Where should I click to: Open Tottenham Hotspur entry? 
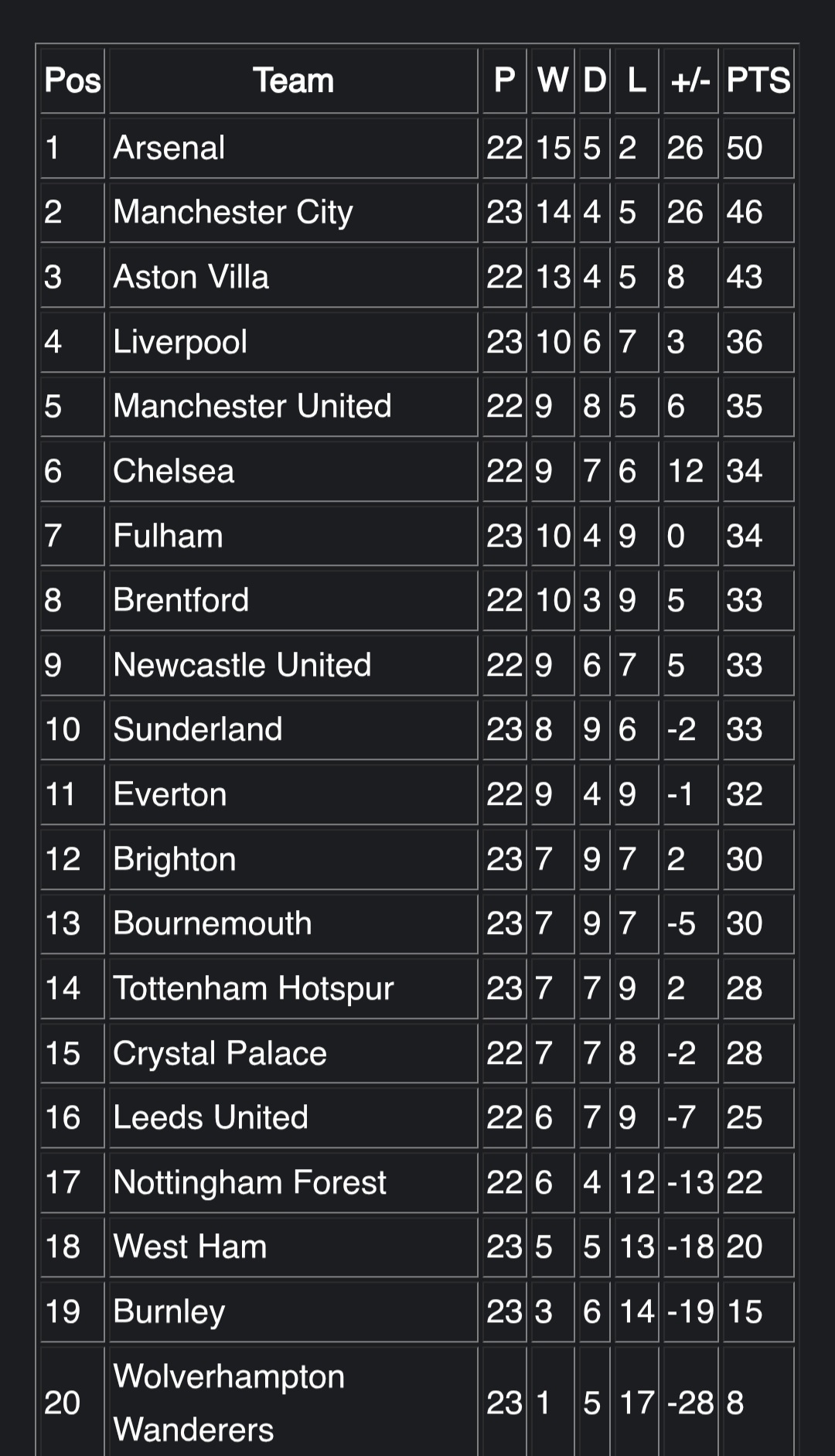(254, 988)
